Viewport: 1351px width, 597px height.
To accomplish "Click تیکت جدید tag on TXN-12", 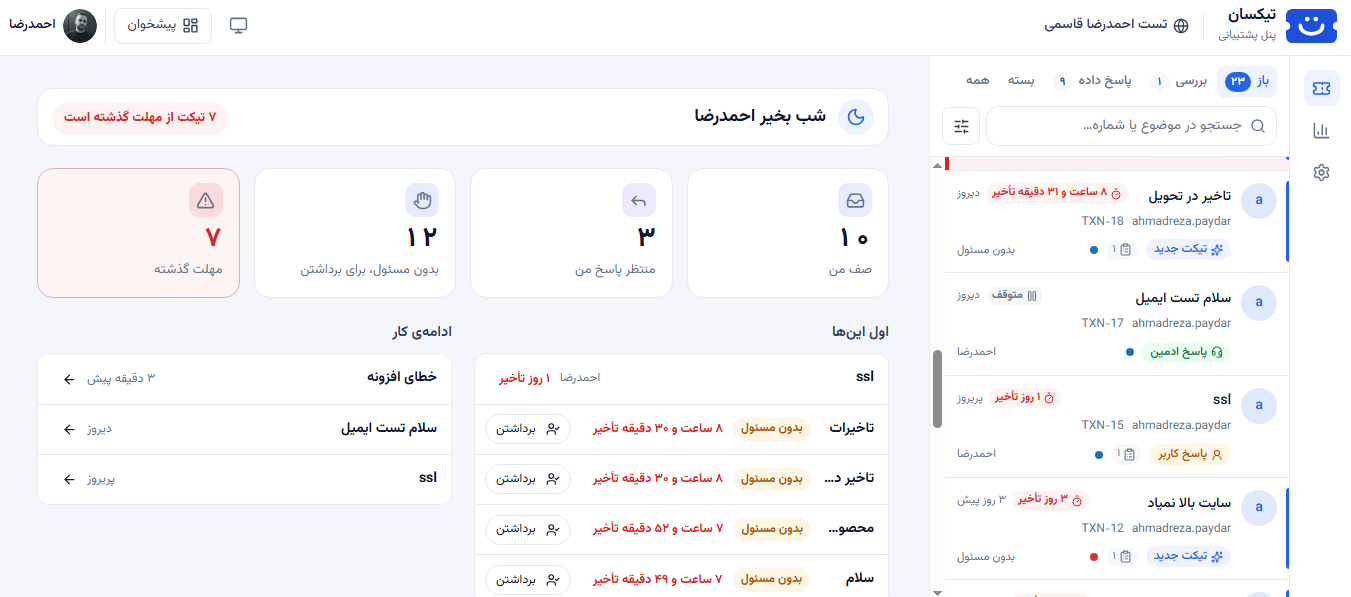I will [1188, 556].
